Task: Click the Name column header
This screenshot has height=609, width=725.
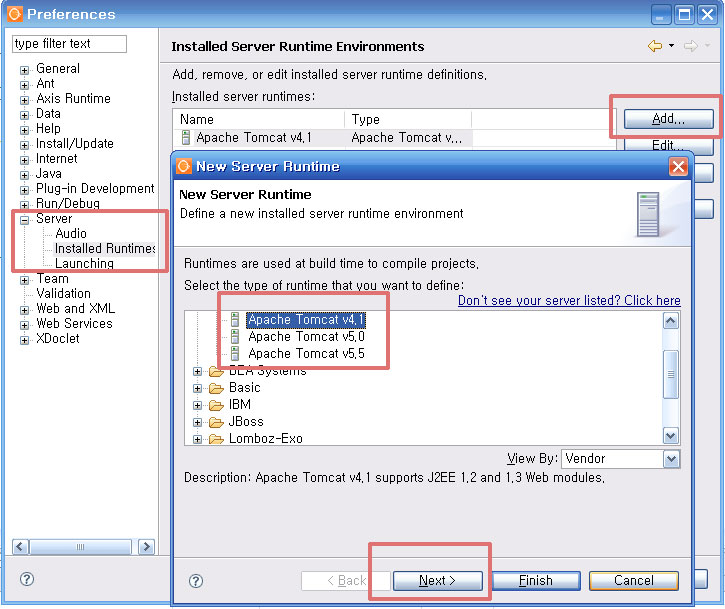Action: 259,119
